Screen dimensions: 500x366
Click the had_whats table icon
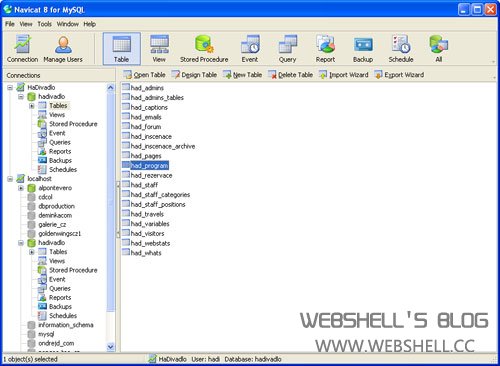pos(126,252)
